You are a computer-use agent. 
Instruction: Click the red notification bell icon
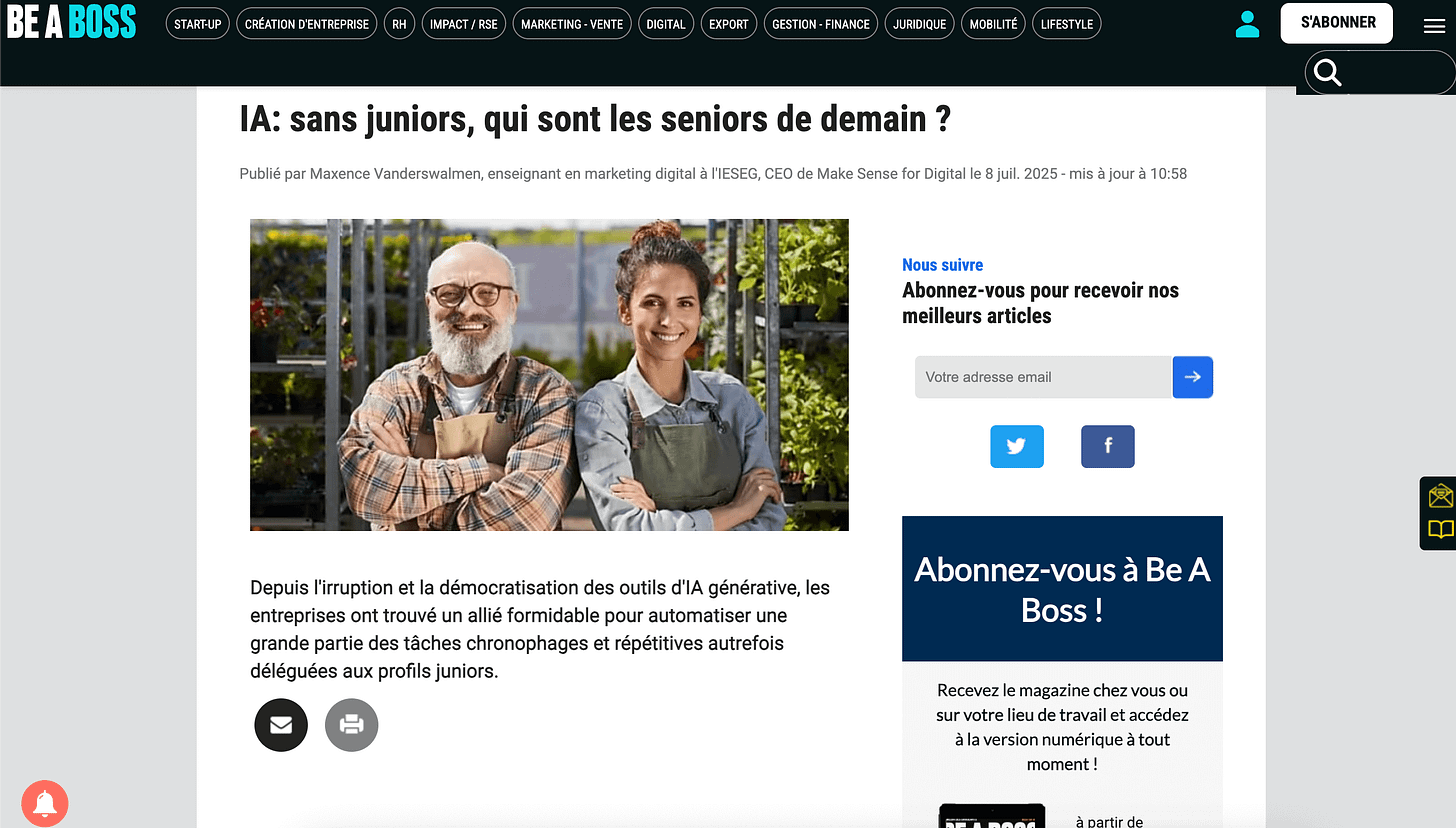[45, 802]
